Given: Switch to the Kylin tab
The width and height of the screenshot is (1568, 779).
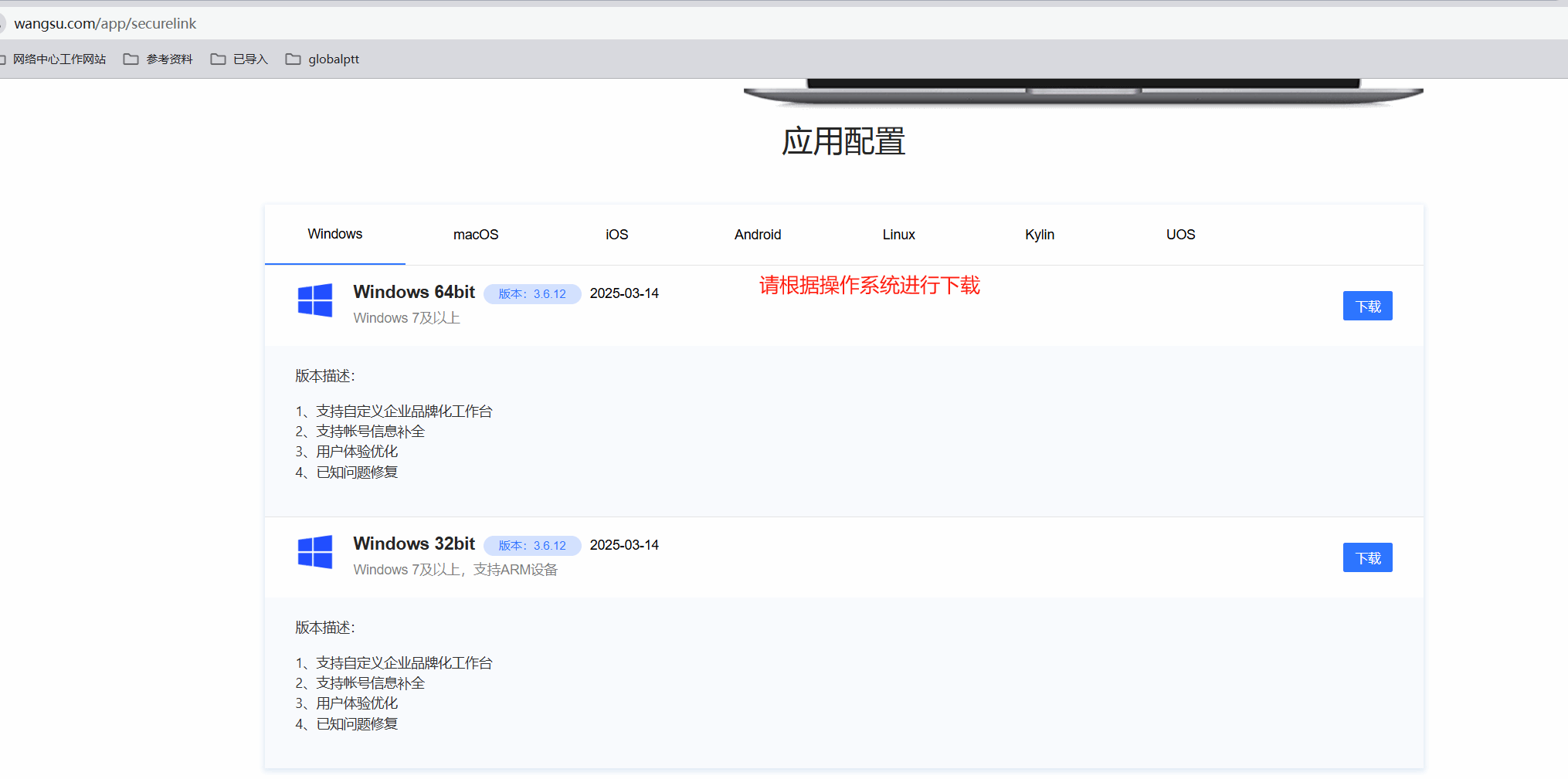Looking at the screenshot, I should coord(1040,235).
